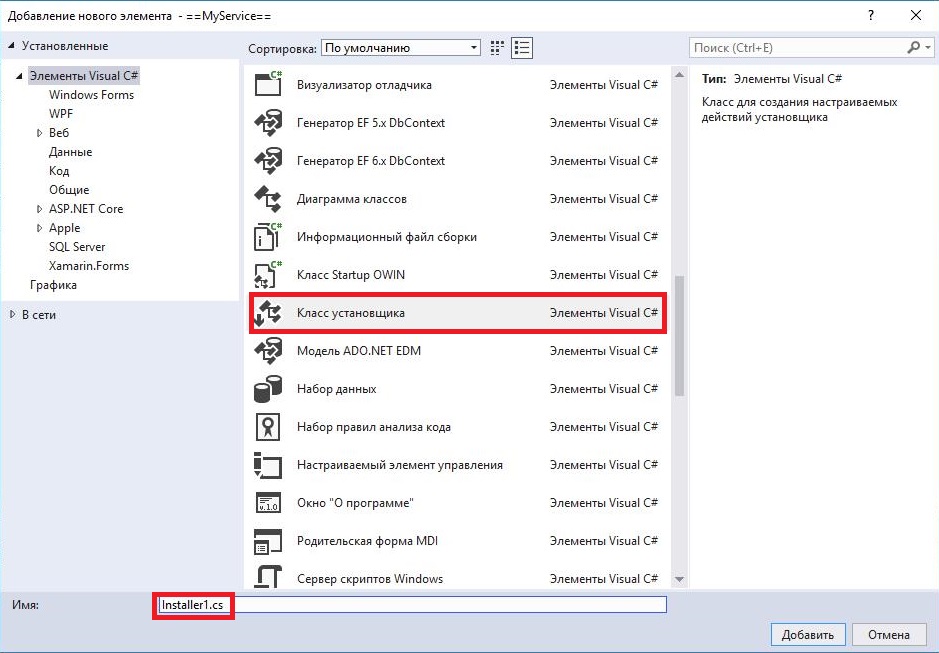Collapse the Элементы Visual C# node

point(20,76)
